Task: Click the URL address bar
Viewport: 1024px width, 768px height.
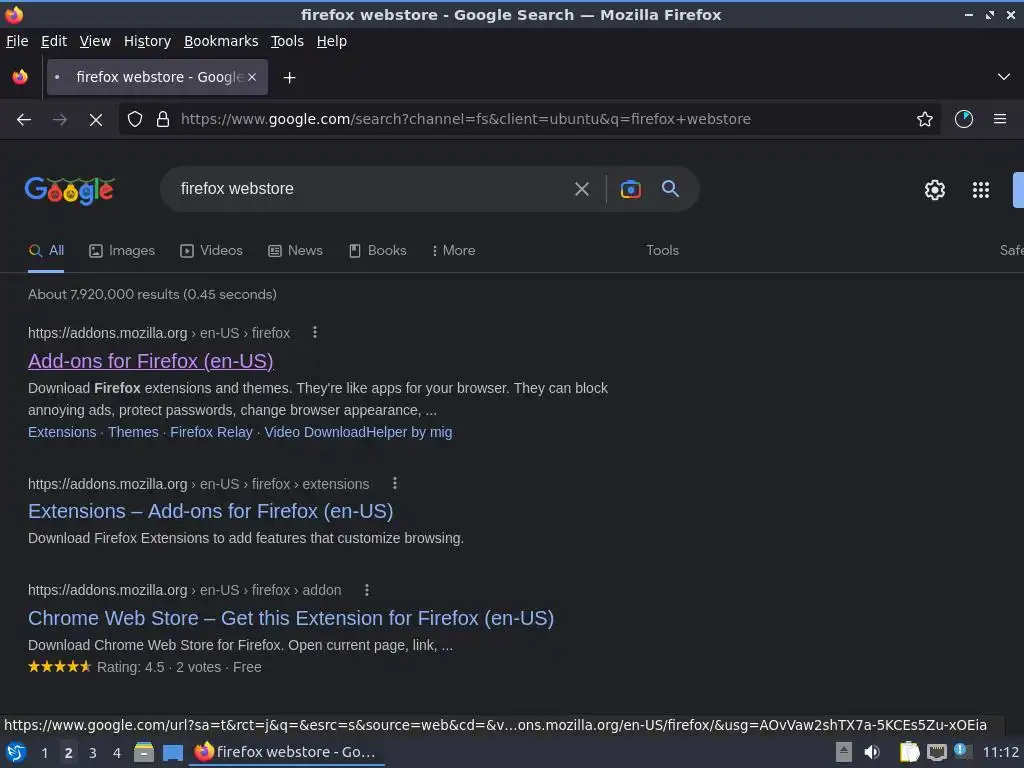Action: coord(530,119)
